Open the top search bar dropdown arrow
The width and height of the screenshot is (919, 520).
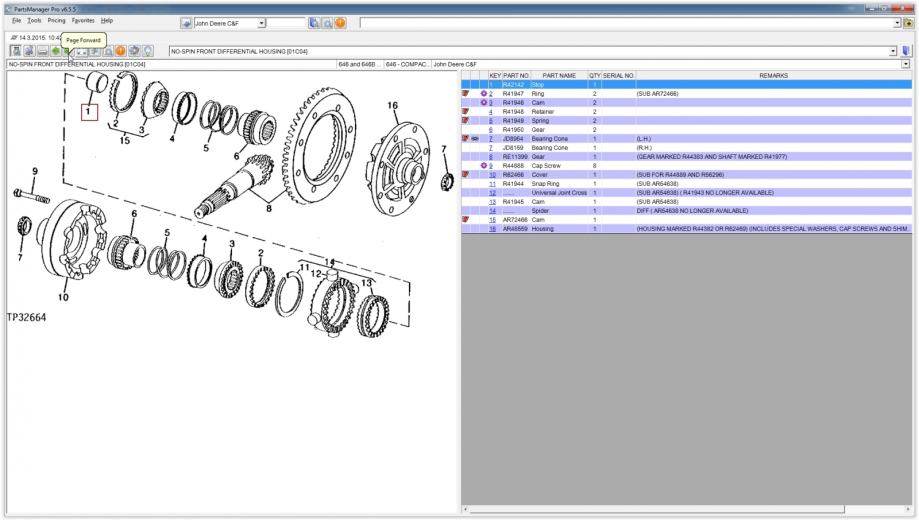click(x=897, y=23)
